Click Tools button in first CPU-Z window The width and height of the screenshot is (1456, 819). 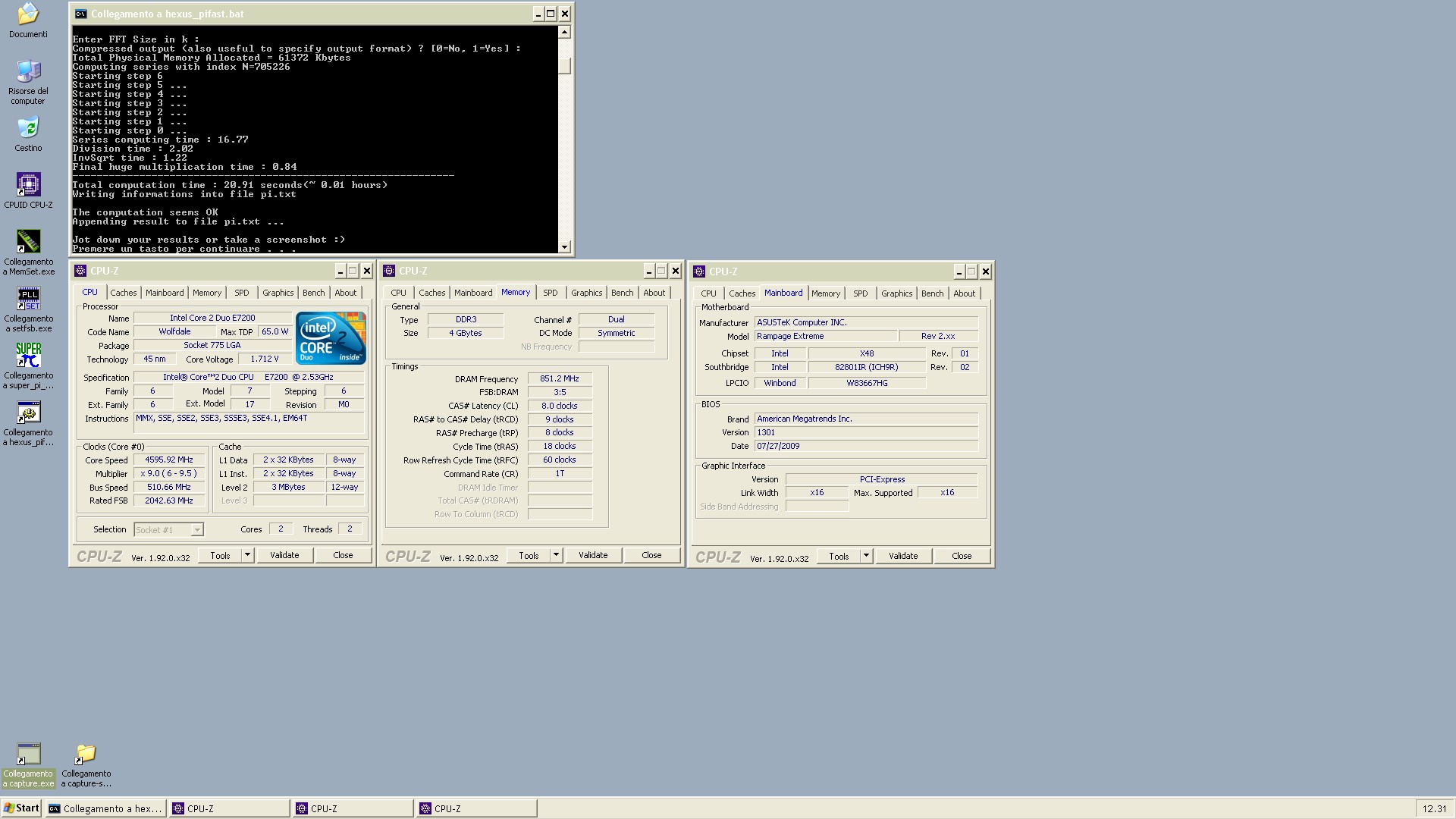click(220, 555)
